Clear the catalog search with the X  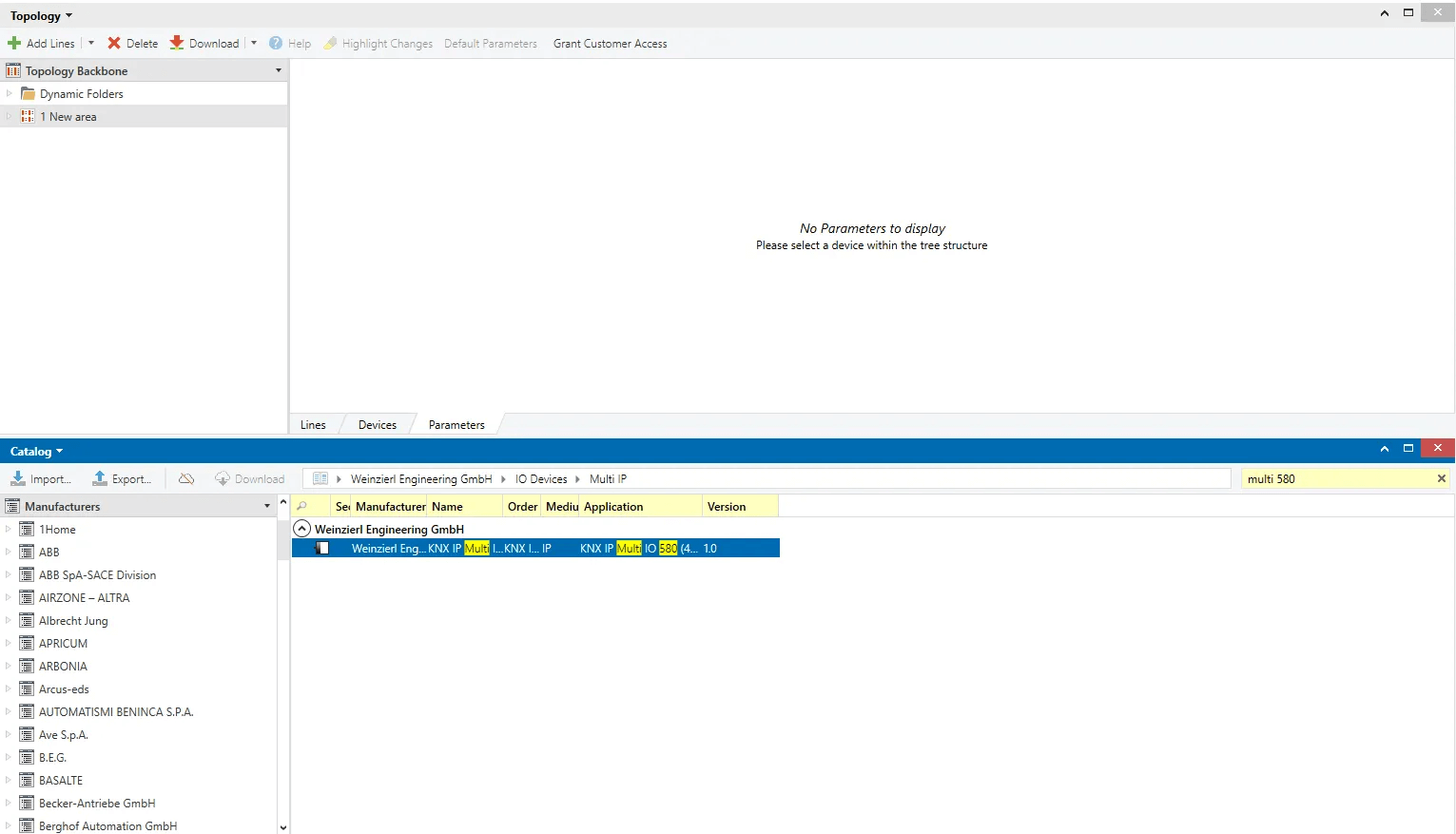click(1441, 479)
